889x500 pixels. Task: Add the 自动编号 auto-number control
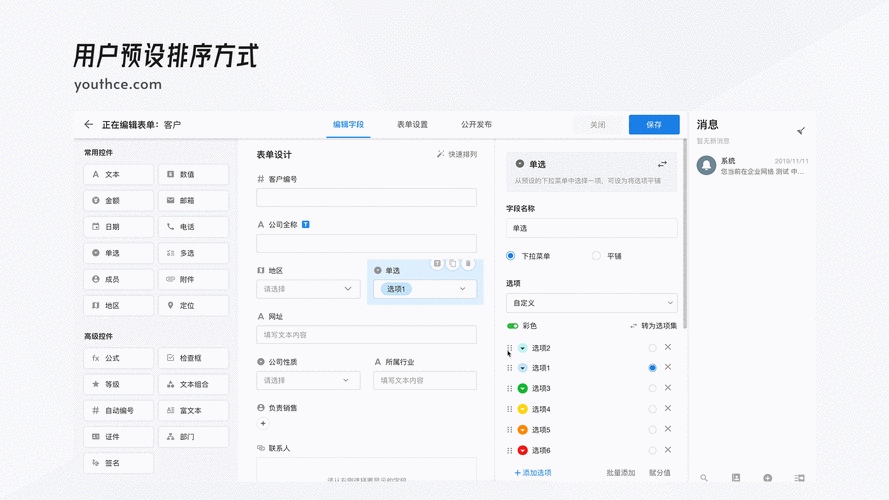click(118, 410)
